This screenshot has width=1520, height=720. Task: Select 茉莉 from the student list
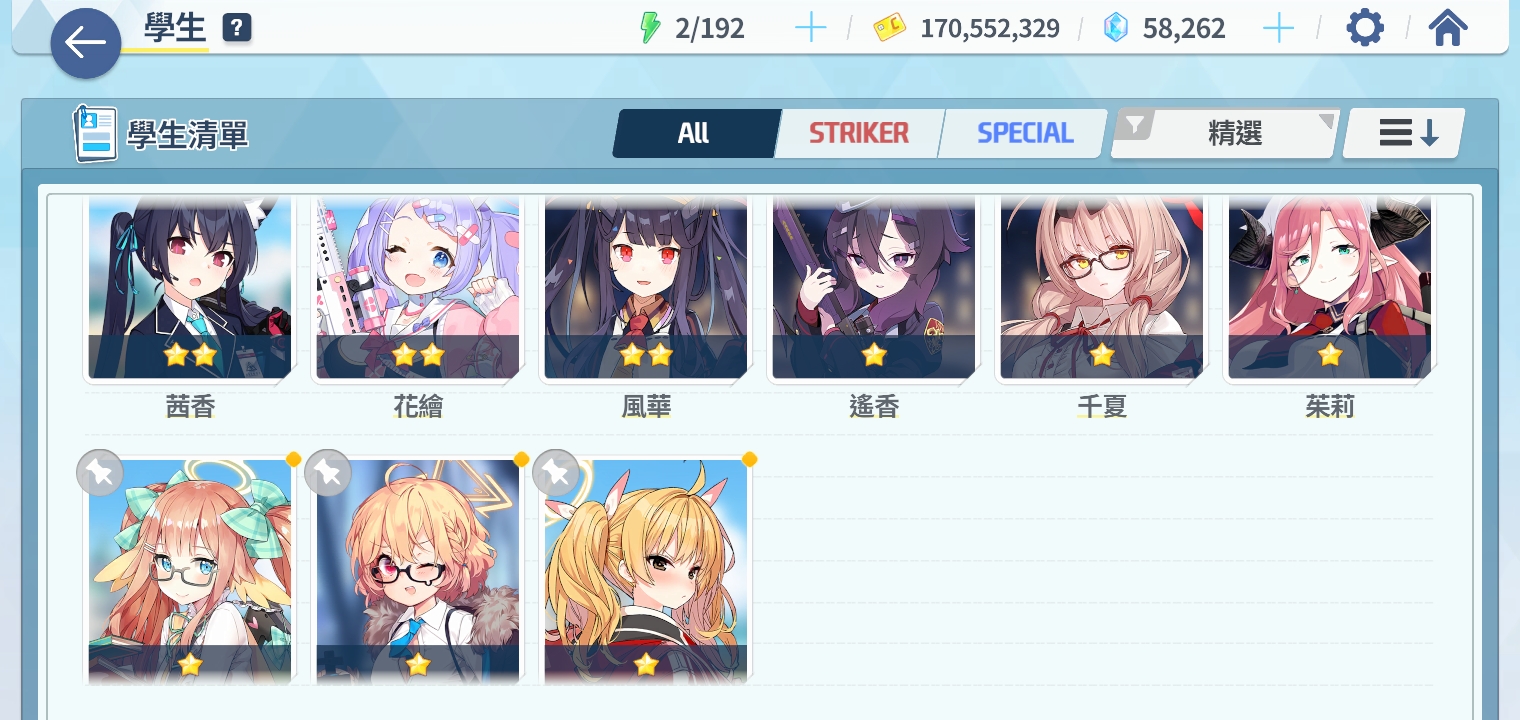click(x=1330, y=288)
